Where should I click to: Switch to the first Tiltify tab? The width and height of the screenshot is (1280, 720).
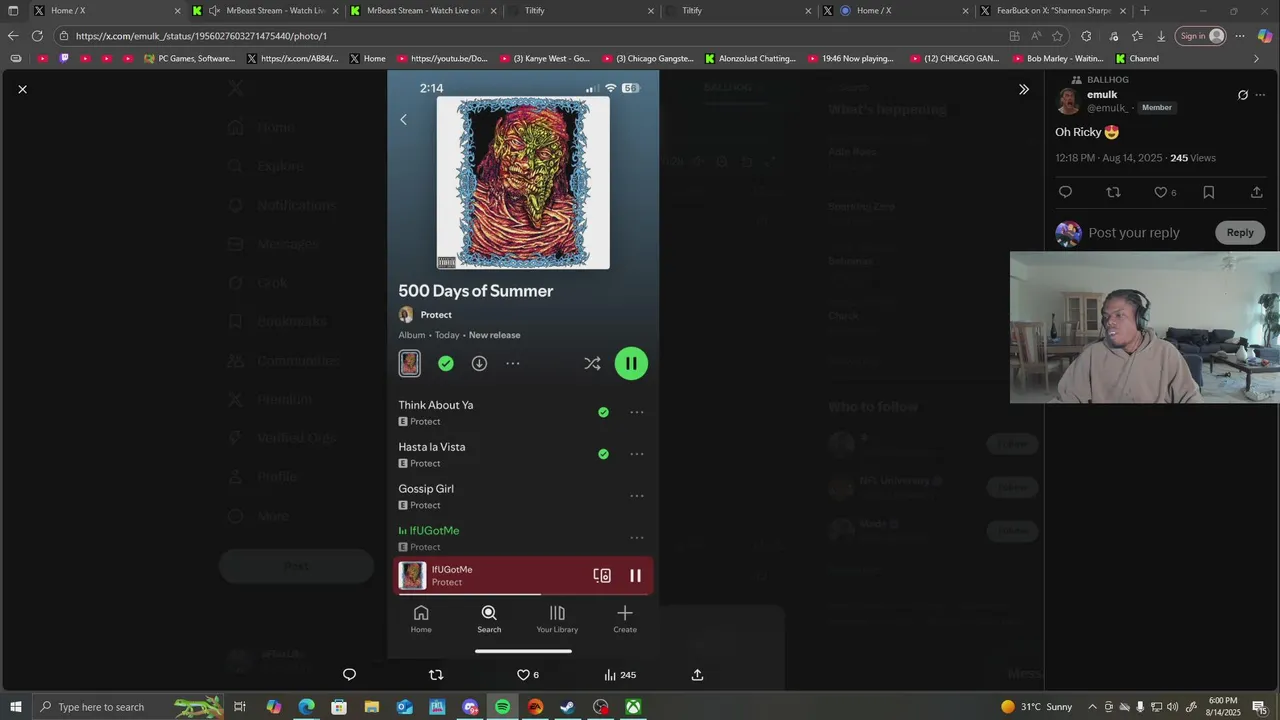coord(581,11)
